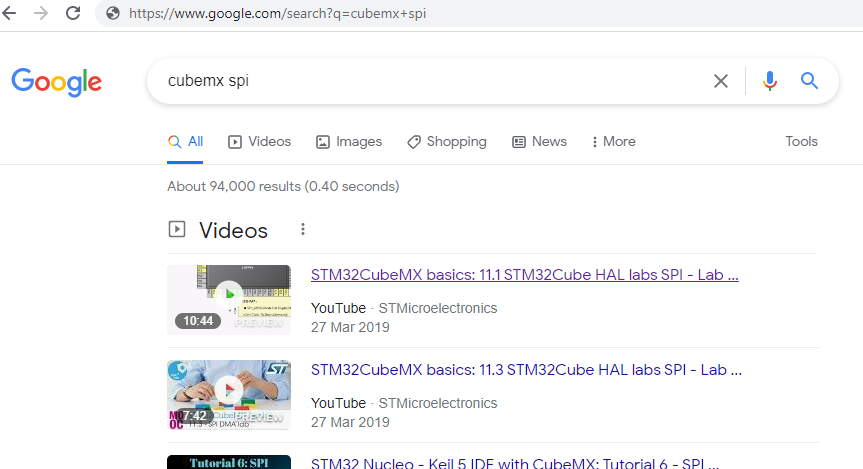Go back using the browser back arrow
The height and width of the screenshot is (469, 863).
click(x=9, y=13)
